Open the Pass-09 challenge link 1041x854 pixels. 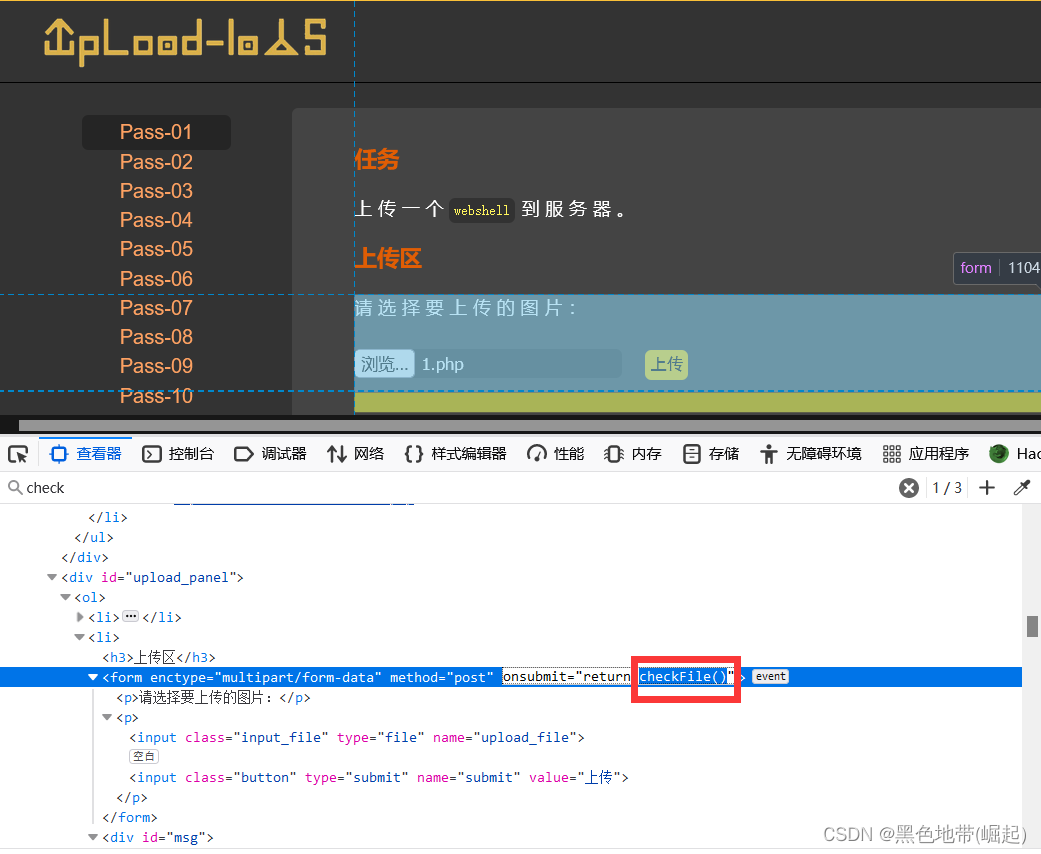point(156,366)
